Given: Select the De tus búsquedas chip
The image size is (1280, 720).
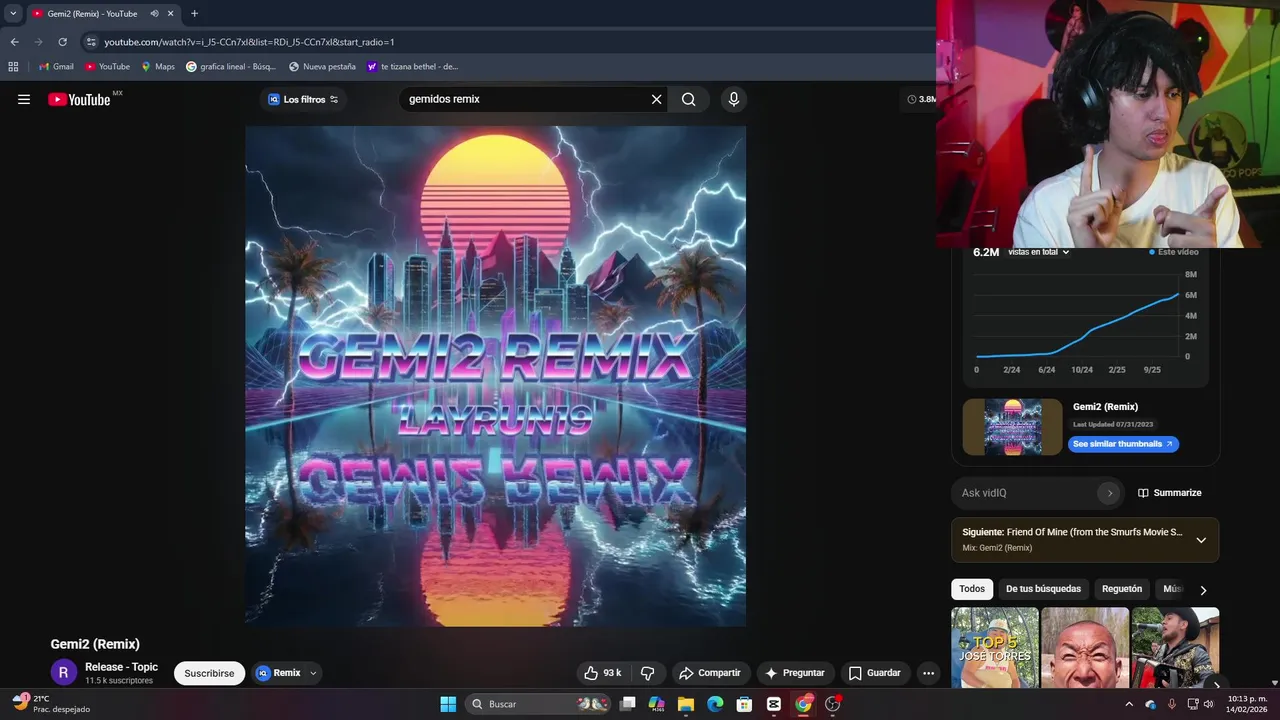Looking at the screenshot, I should click(x=1043, y=589).
